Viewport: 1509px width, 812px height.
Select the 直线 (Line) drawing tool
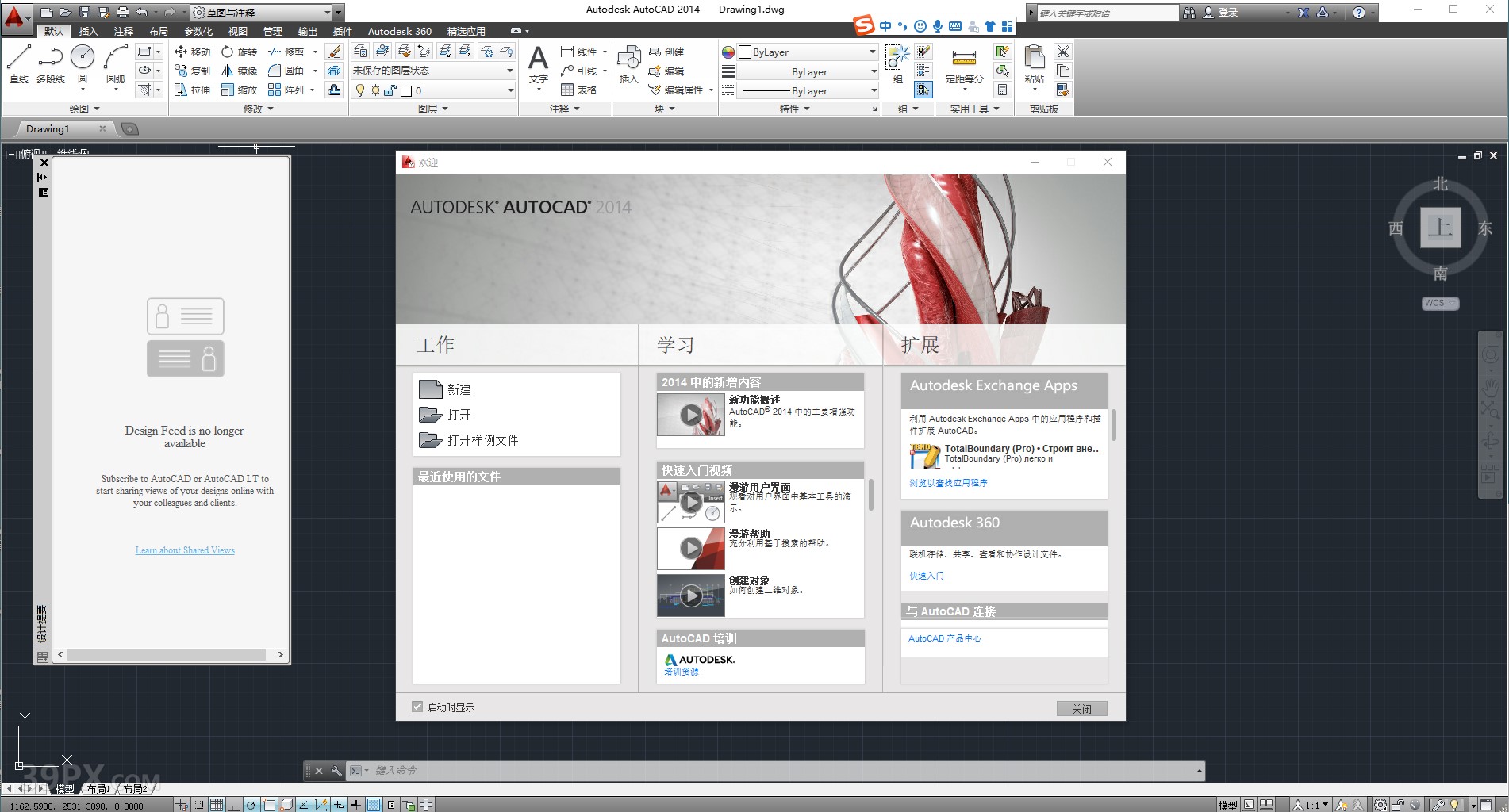coord(18,63)
